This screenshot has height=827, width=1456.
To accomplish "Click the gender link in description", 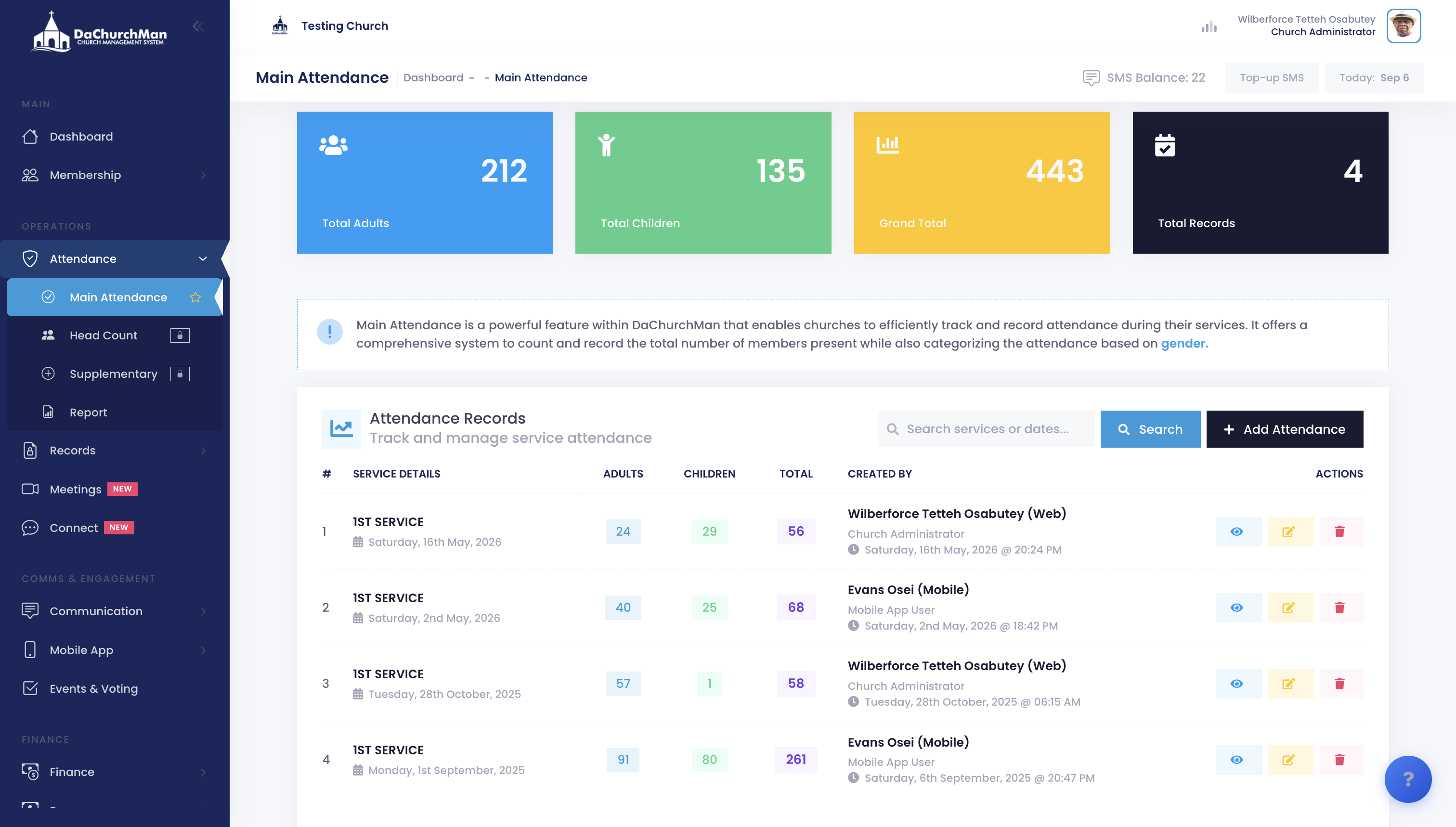I will click(x=1184, y=343).
